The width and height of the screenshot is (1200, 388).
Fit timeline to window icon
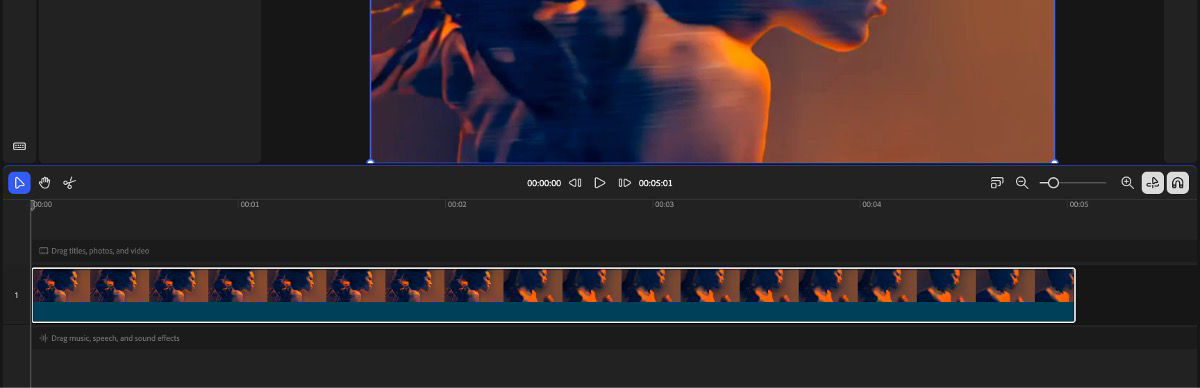tap(997, 183)
